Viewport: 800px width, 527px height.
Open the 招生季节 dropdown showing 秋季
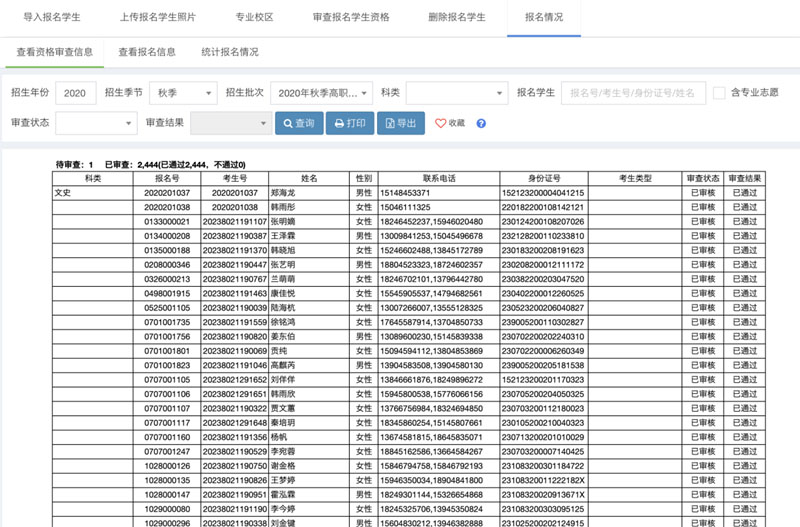point(182,93)
